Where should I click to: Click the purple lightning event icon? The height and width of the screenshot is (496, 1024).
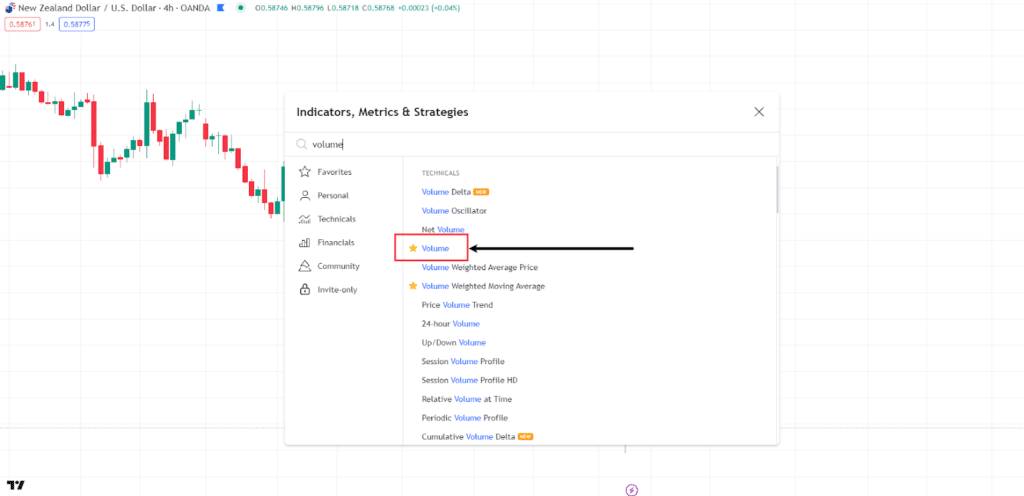point(631,489)
